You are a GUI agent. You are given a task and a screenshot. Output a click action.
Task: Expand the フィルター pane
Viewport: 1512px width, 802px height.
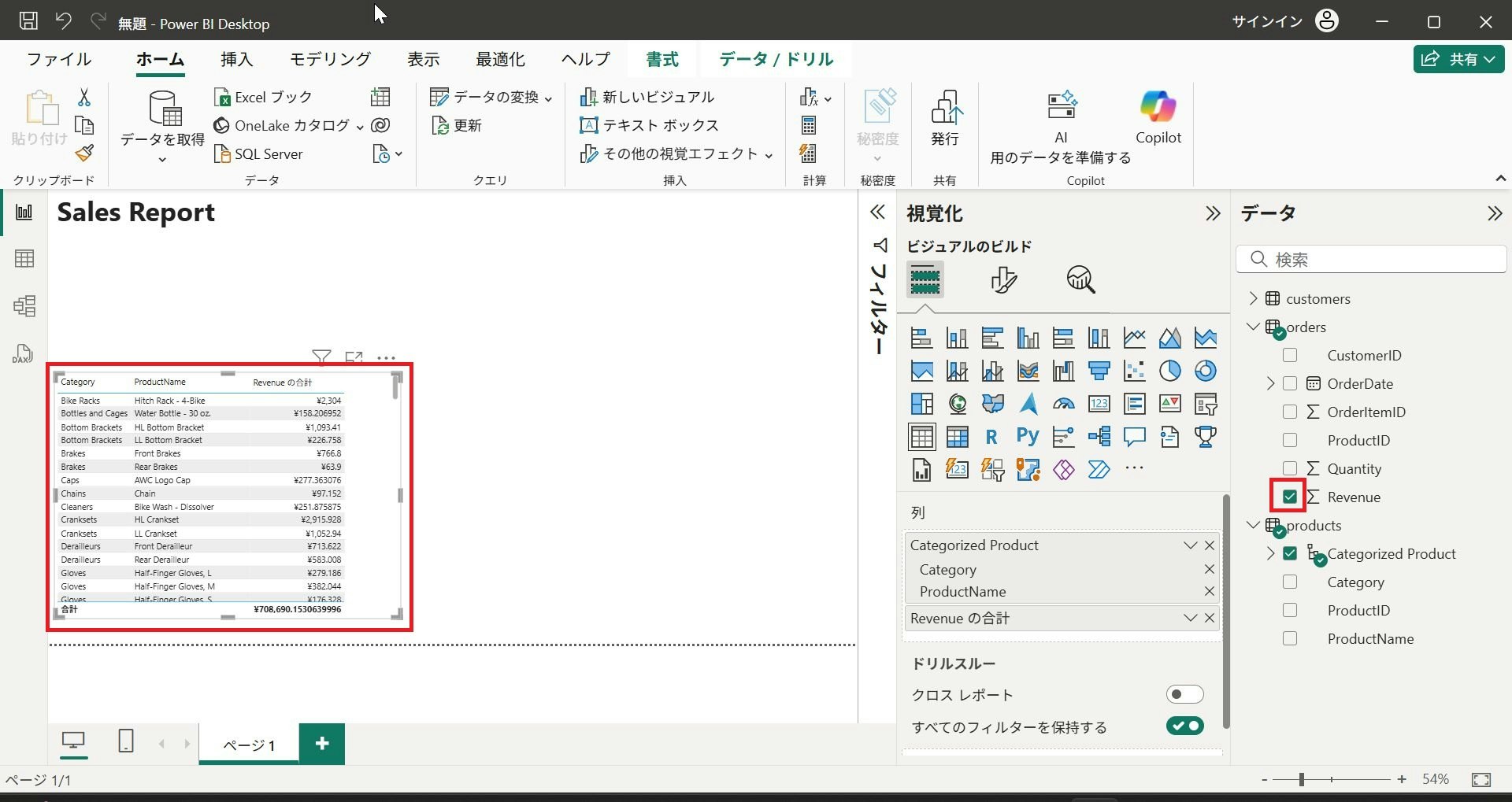[877, 212]
